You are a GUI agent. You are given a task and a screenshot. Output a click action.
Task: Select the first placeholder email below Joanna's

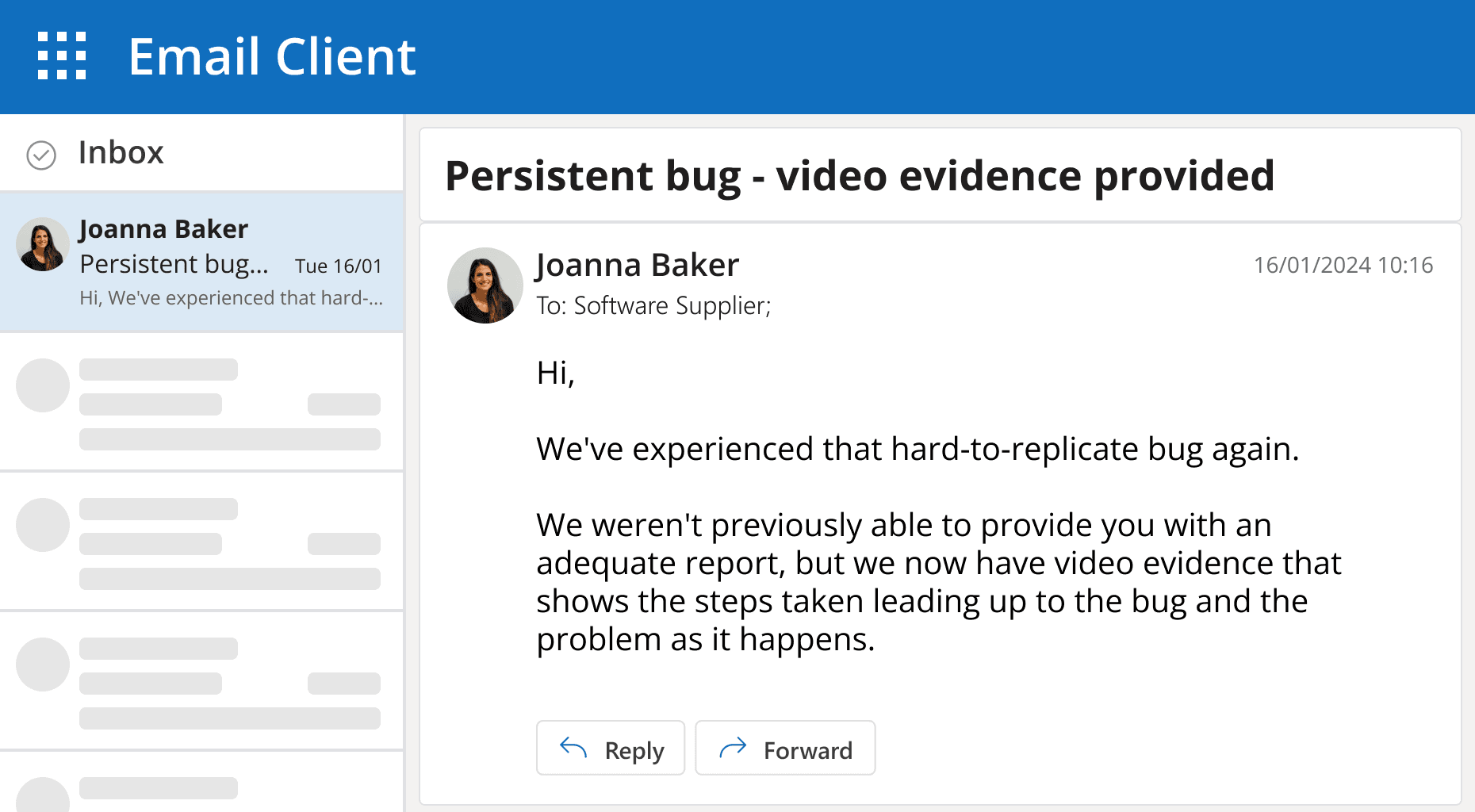click(201, 403)
